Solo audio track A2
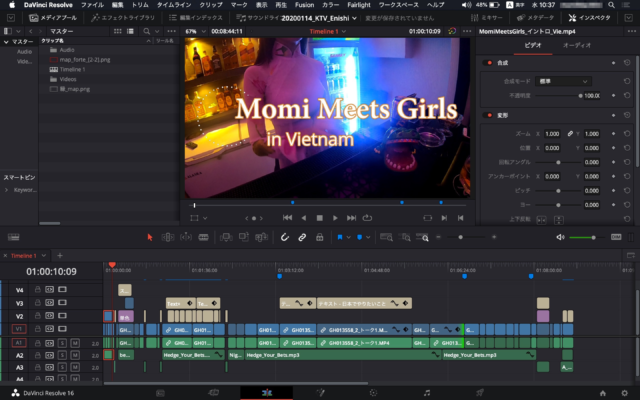 pyautogui.click(x=62, y=354)
